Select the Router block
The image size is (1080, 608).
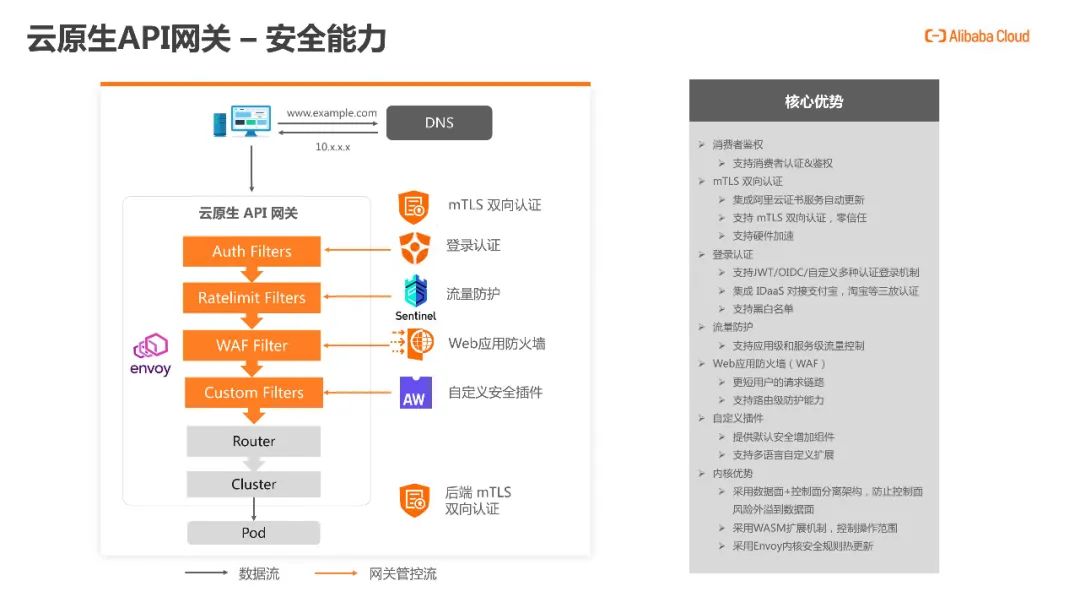coord(253,441)
